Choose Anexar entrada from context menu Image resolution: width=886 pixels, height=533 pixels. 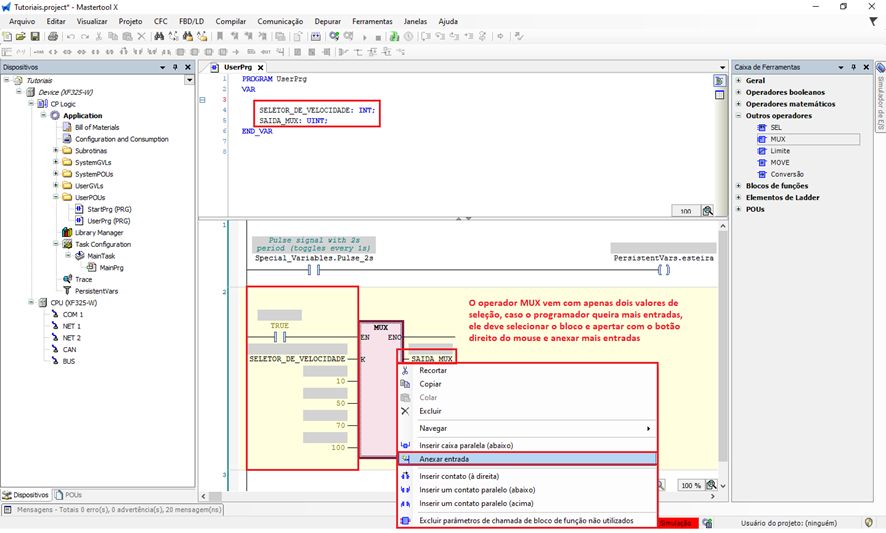coord(443,459)
